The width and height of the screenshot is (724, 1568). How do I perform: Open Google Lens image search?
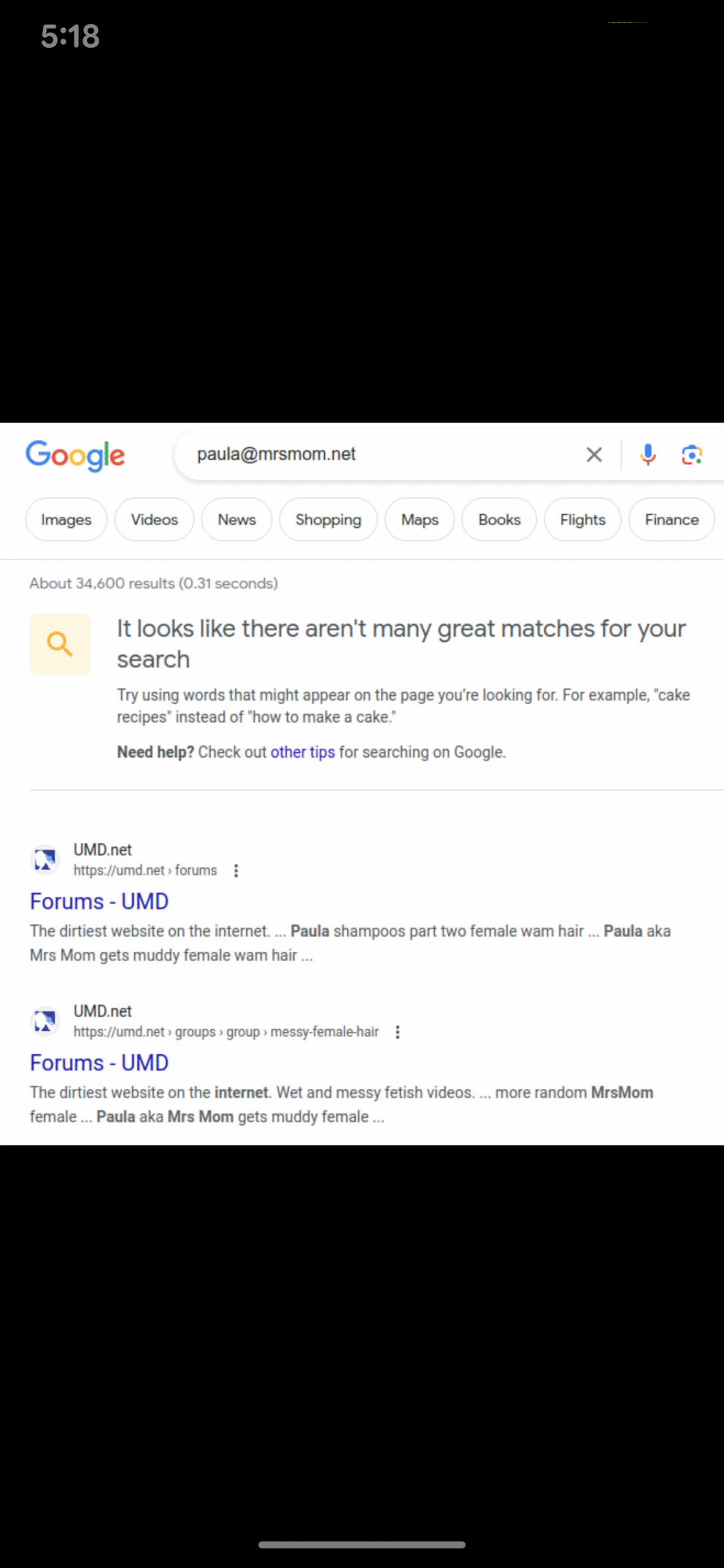692,455
